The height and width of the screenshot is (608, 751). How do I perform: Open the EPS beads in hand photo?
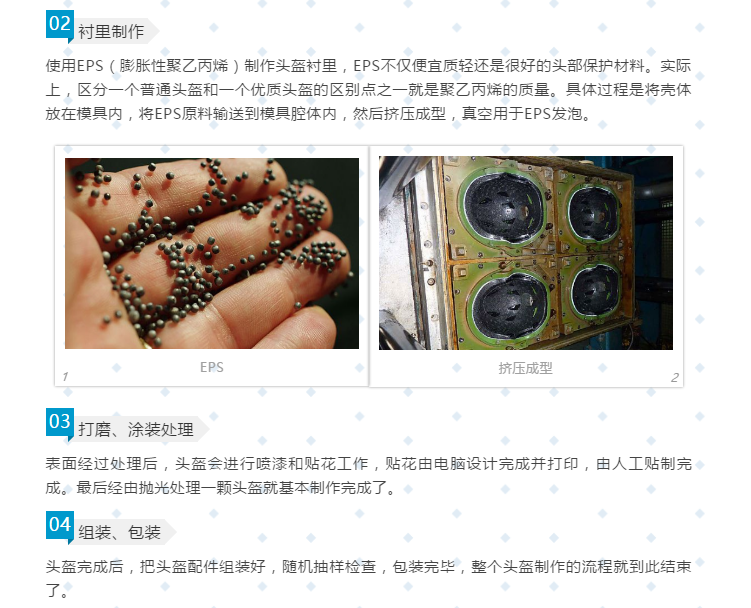point(212,253)
